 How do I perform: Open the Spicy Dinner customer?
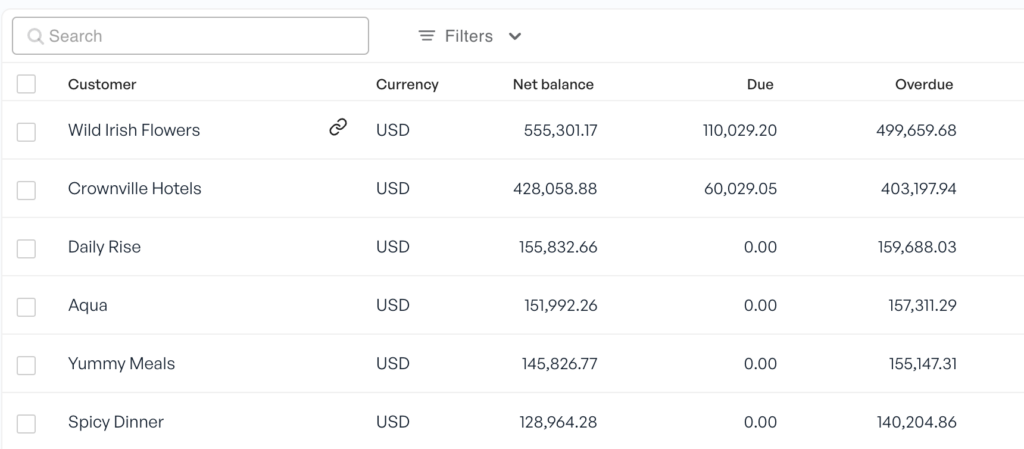[116, 422]
